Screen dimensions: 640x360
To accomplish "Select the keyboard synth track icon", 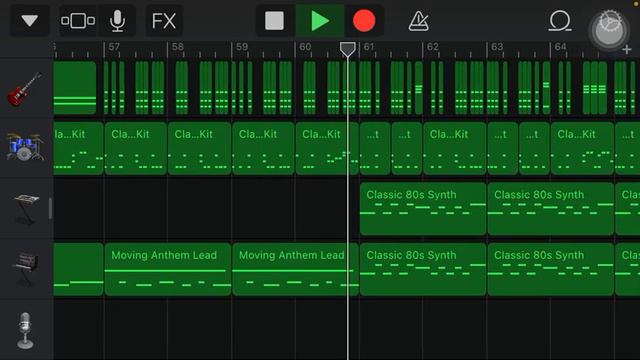I will (x=25, y=209).
